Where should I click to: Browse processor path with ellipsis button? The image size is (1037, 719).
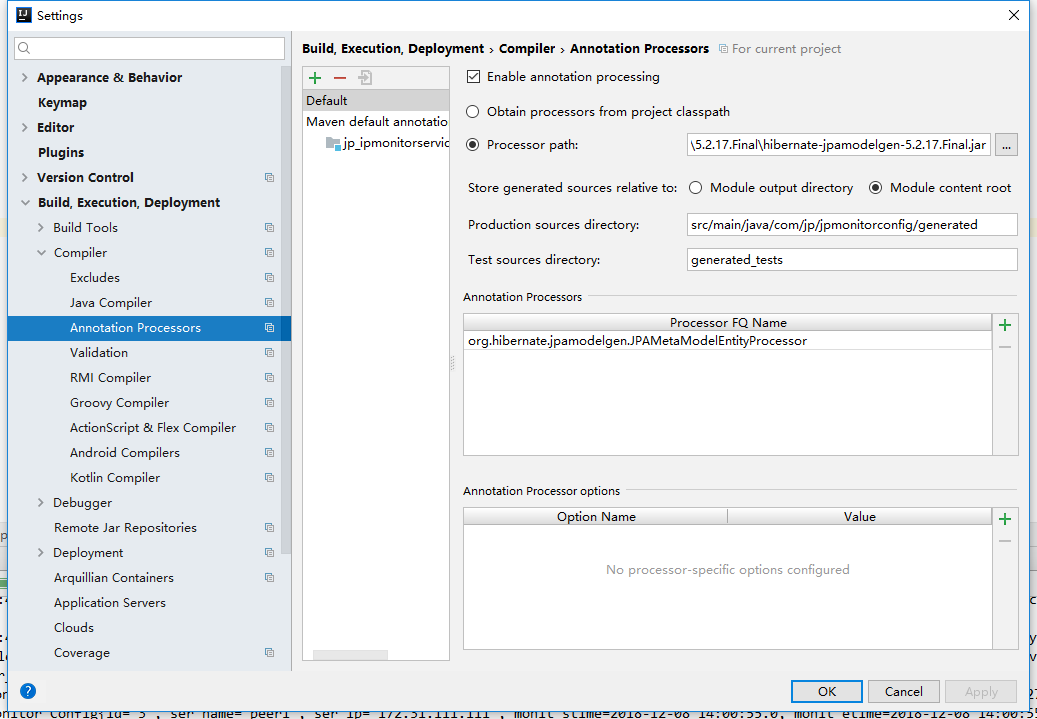[1006, 145]
